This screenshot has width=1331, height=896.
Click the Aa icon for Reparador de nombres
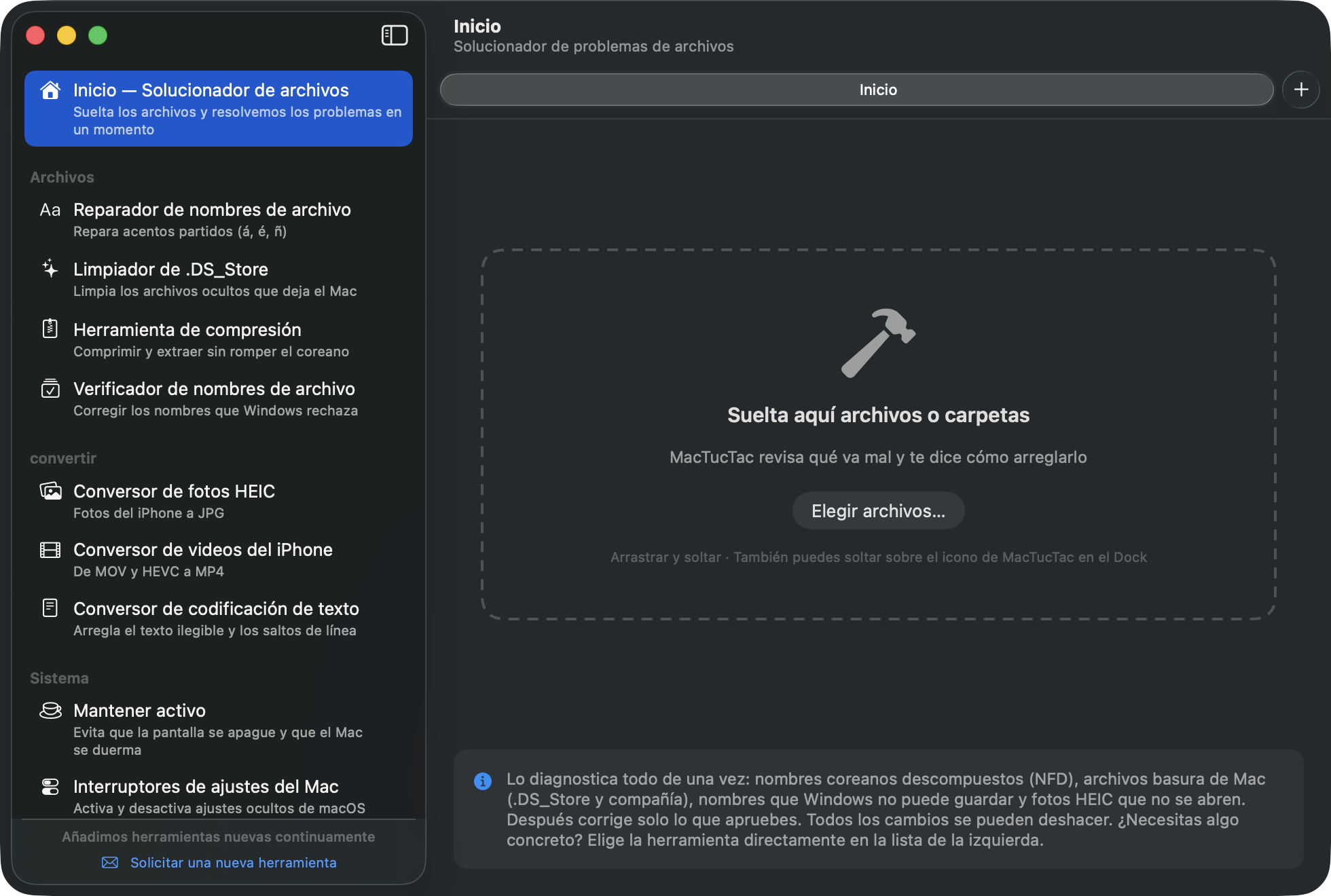click(x=50, y=210)
